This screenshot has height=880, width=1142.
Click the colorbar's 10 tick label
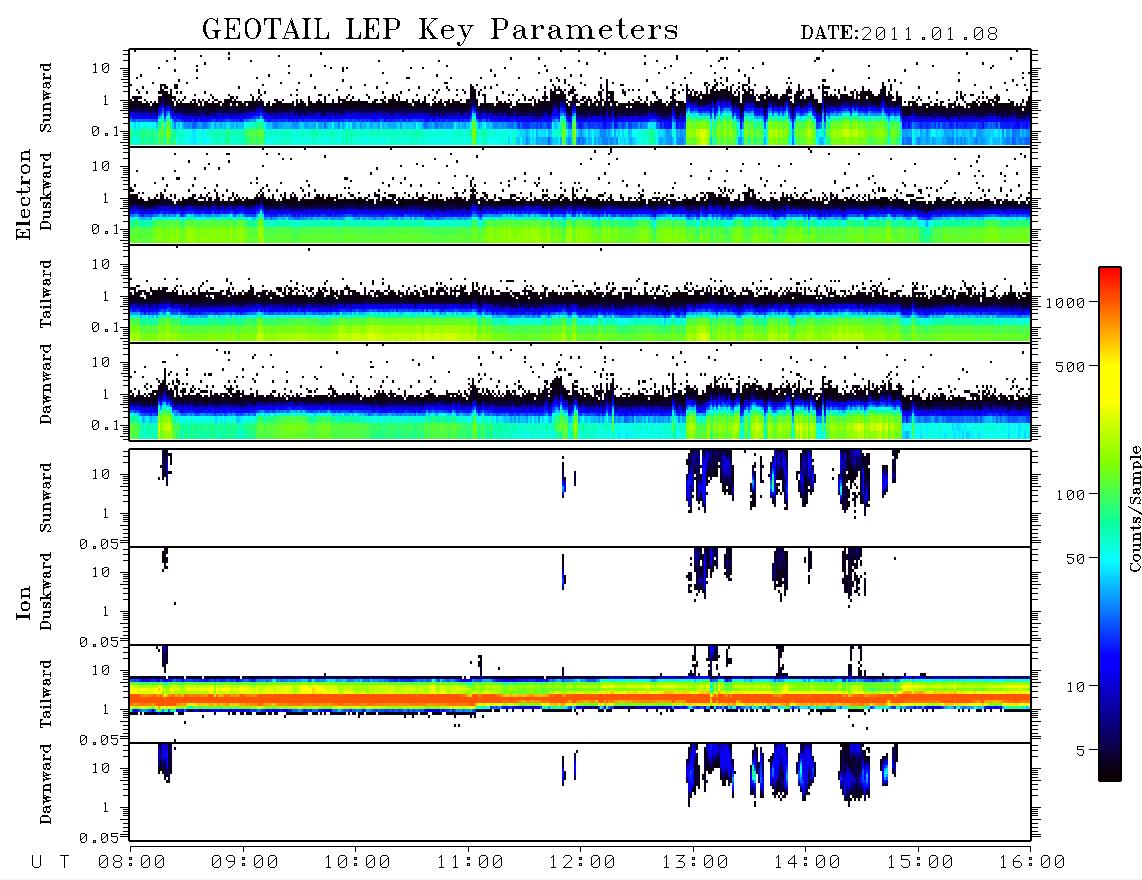[1075, 686]
